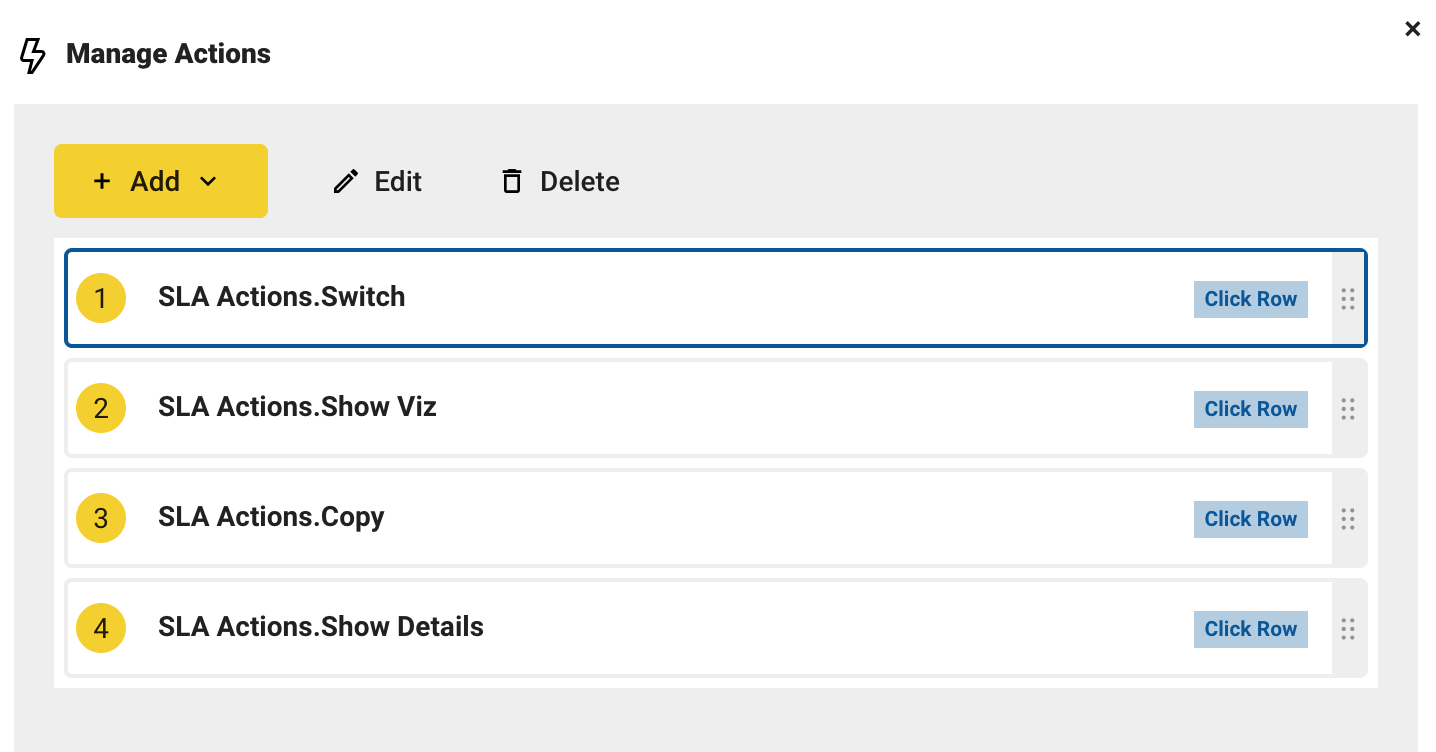Click the drag handle for SLA Actions.Copy
The image size is (1436, 752).
1347,518
